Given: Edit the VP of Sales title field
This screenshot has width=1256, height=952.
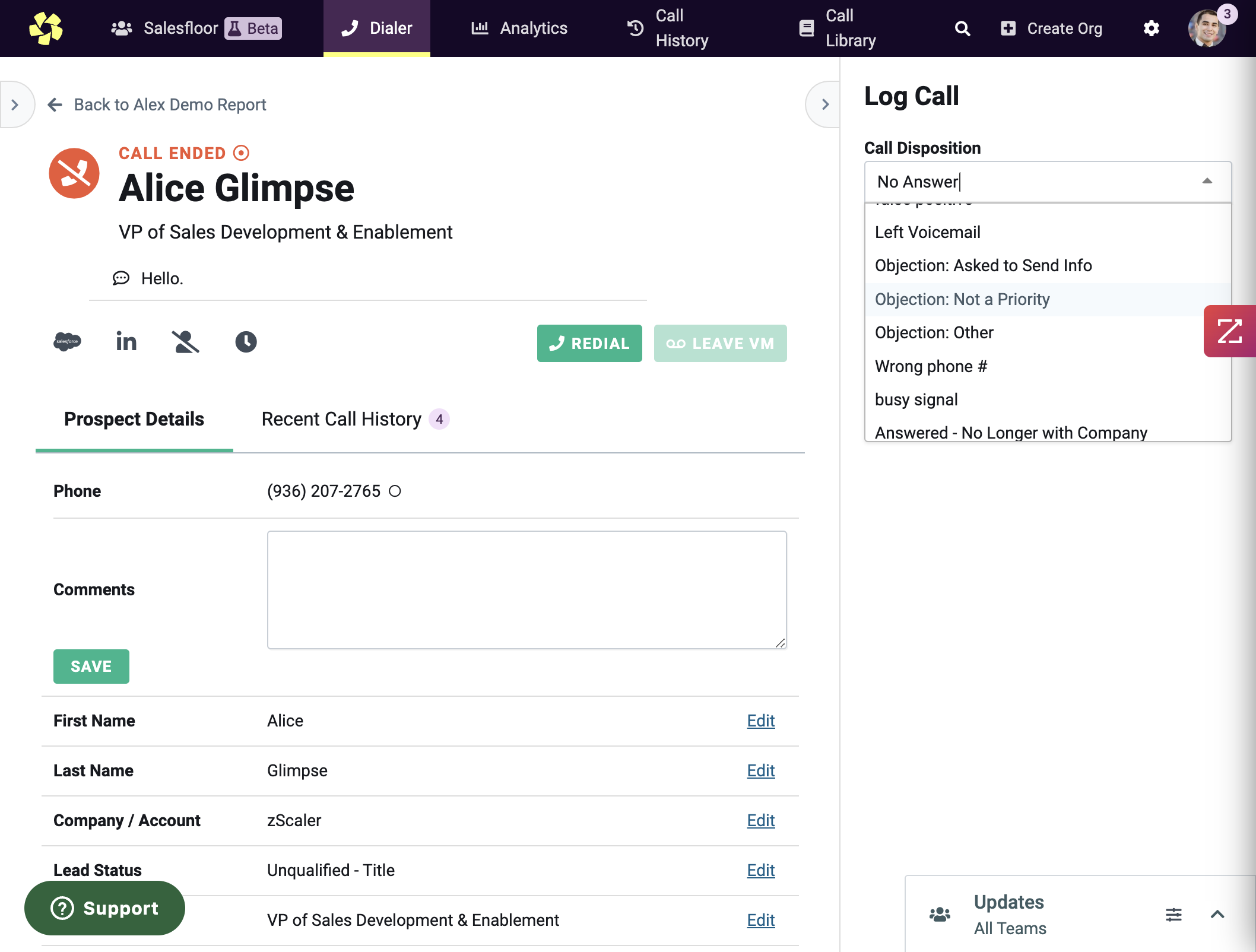Looking at the screenshot, I should click(x=761, y=920).
